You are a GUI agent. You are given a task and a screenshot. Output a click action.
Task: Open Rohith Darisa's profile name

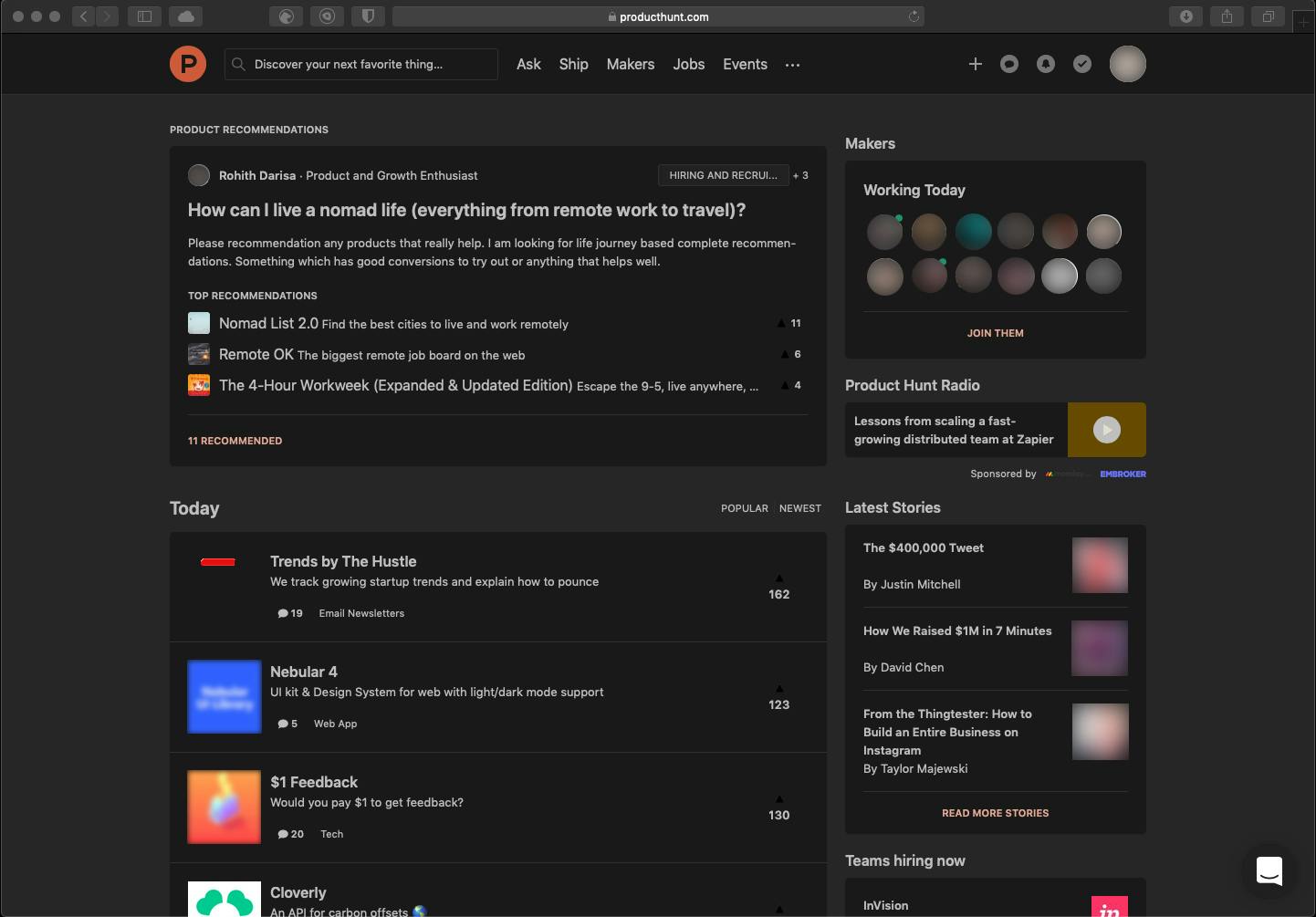(257, 175)
